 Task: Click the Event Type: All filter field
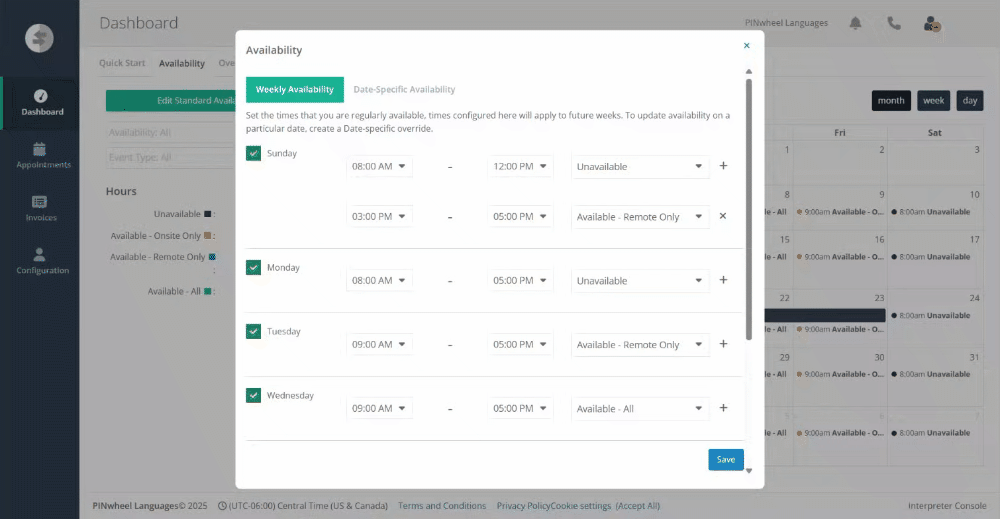pos(171,157)
